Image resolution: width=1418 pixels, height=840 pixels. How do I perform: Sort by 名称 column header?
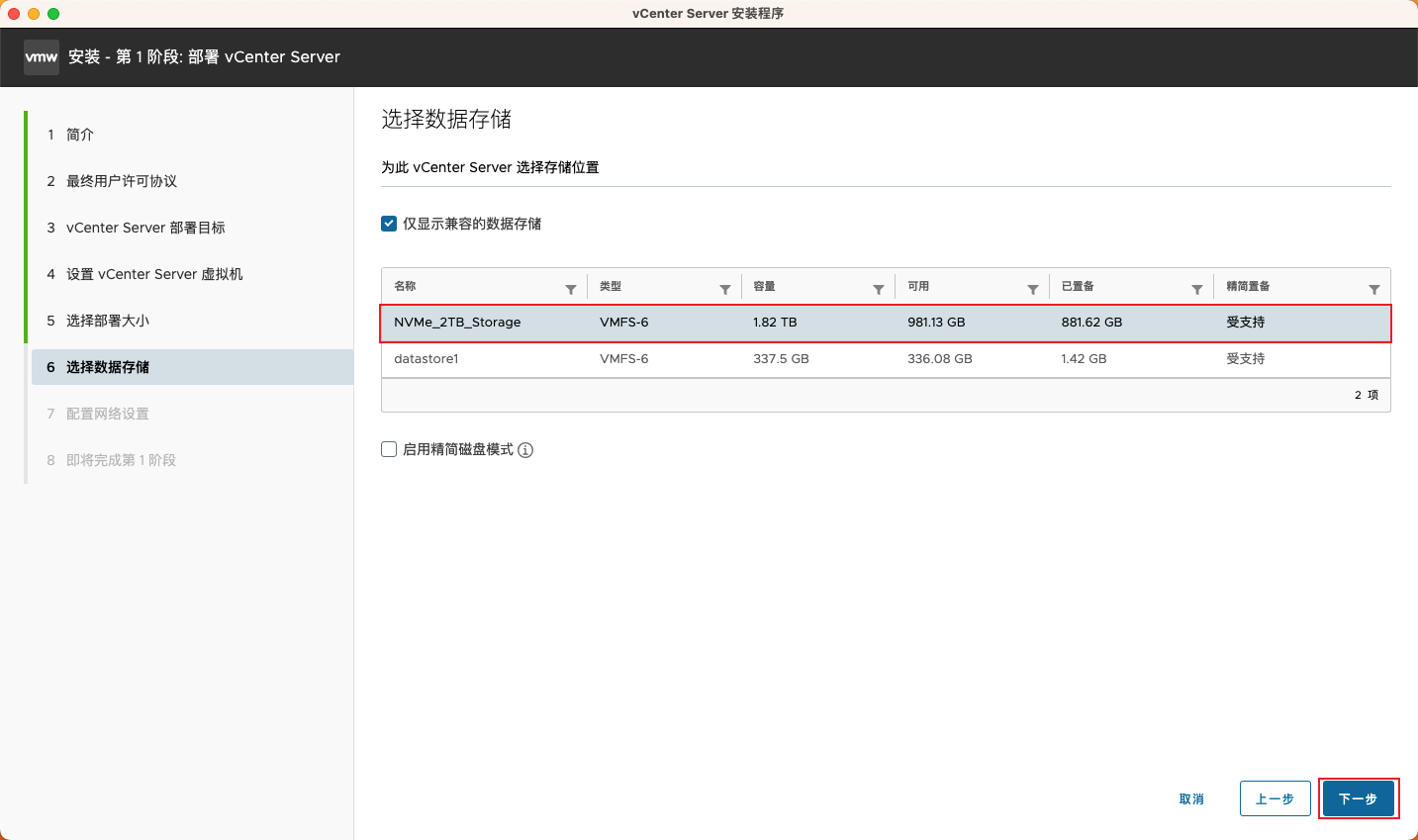pyautogui.click(x=406, y=286)
